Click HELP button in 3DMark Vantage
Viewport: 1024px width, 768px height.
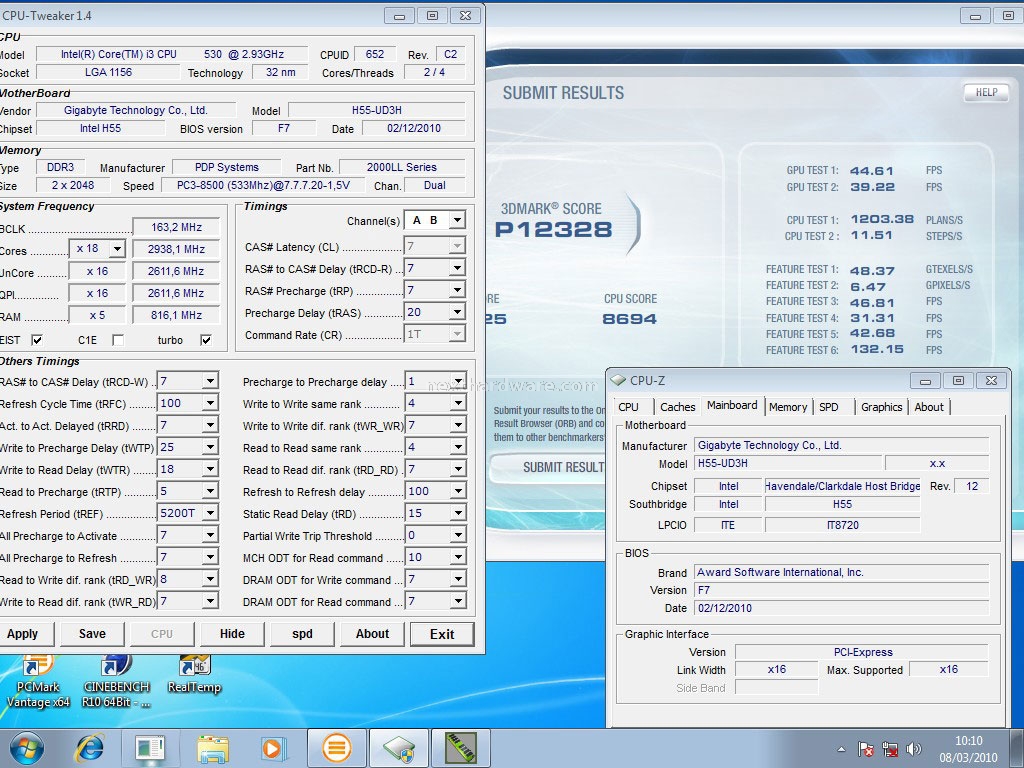pyautogui.click(x=986, y=93)
